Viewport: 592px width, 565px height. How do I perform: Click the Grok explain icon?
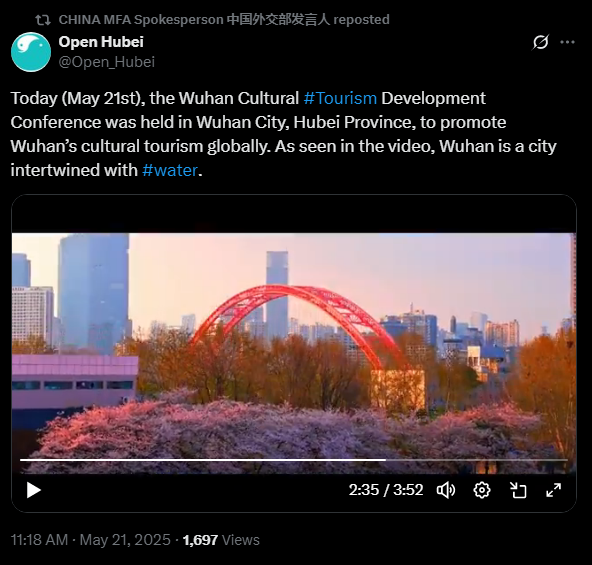click(x=540, y=42)
